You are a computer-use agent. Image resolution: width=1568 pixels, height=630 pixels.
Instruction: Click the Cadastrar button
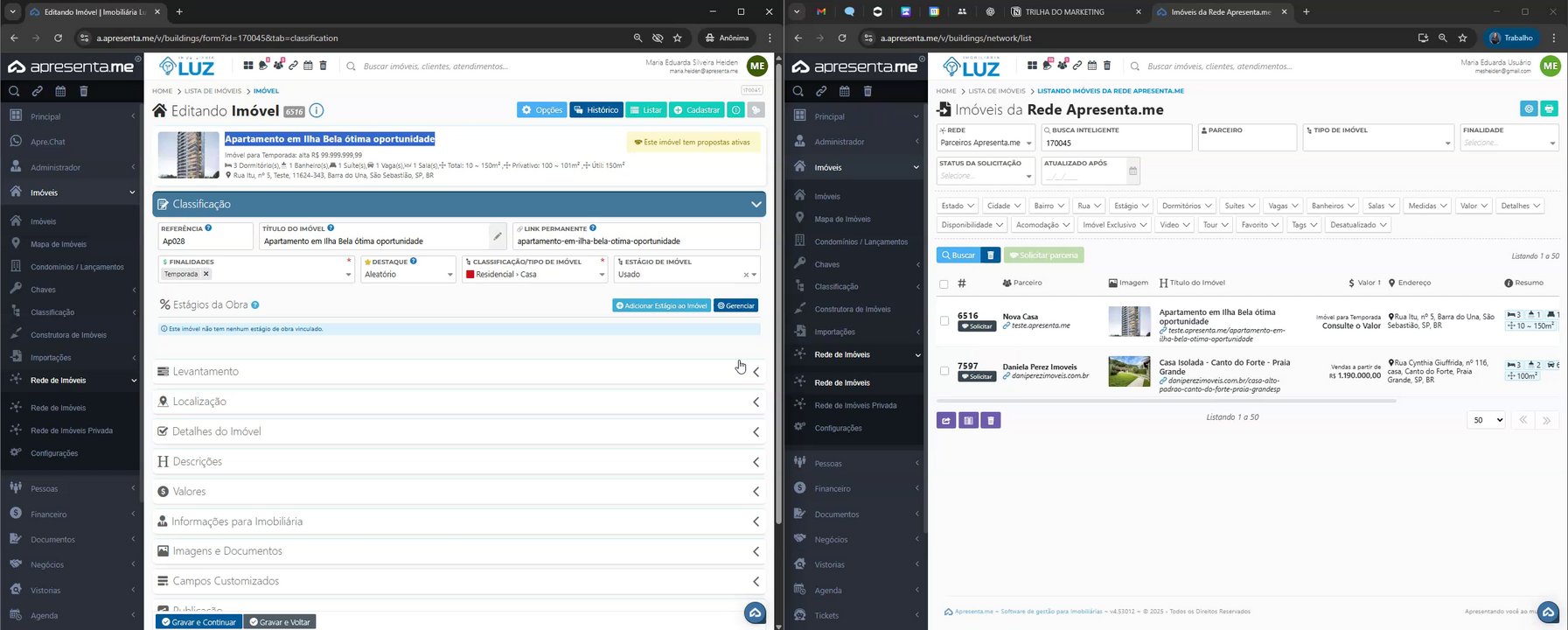click(697, 110)
